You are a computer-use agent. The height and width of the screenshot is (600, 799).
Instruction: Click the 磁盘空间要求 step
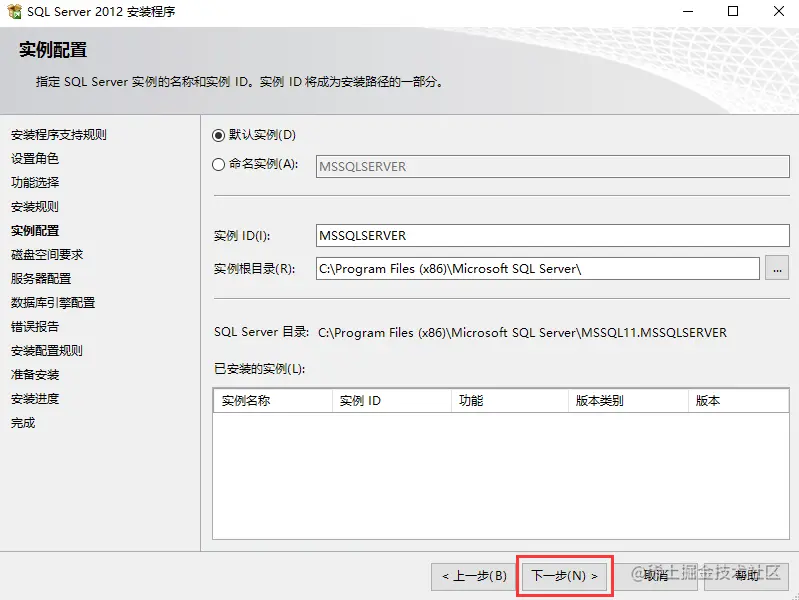pyautogui.click(x=47, y=254)
